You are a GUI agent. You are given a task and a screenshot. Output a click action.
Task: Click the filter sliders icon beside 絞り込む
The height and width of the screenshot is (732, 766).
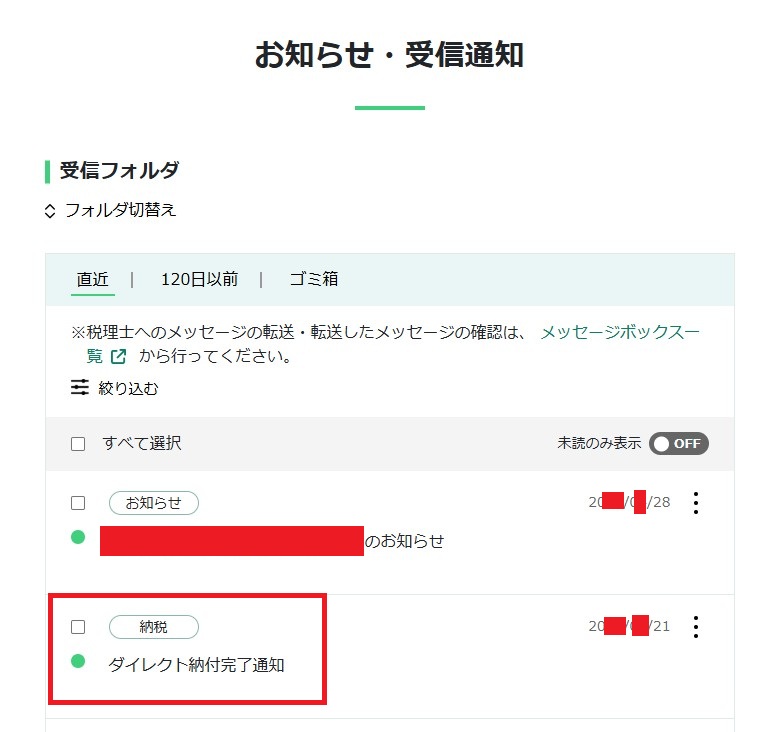[80, 387]
